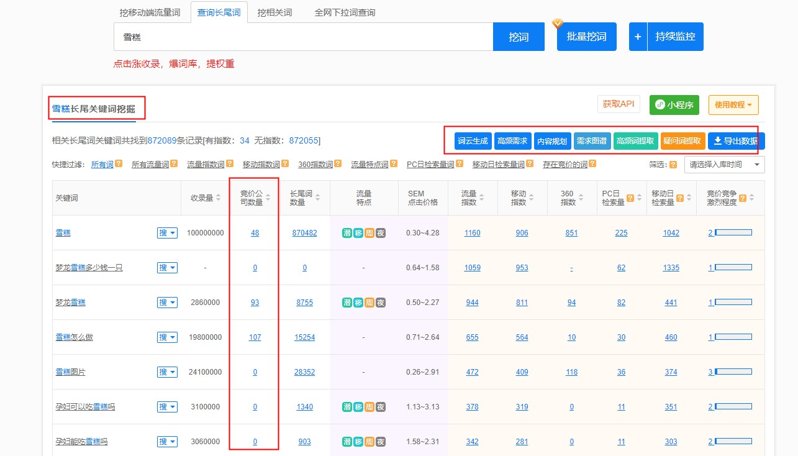The image size is (798, 456).
Task: Sort by 移动指数 column arrows
Action: (531, 197)
